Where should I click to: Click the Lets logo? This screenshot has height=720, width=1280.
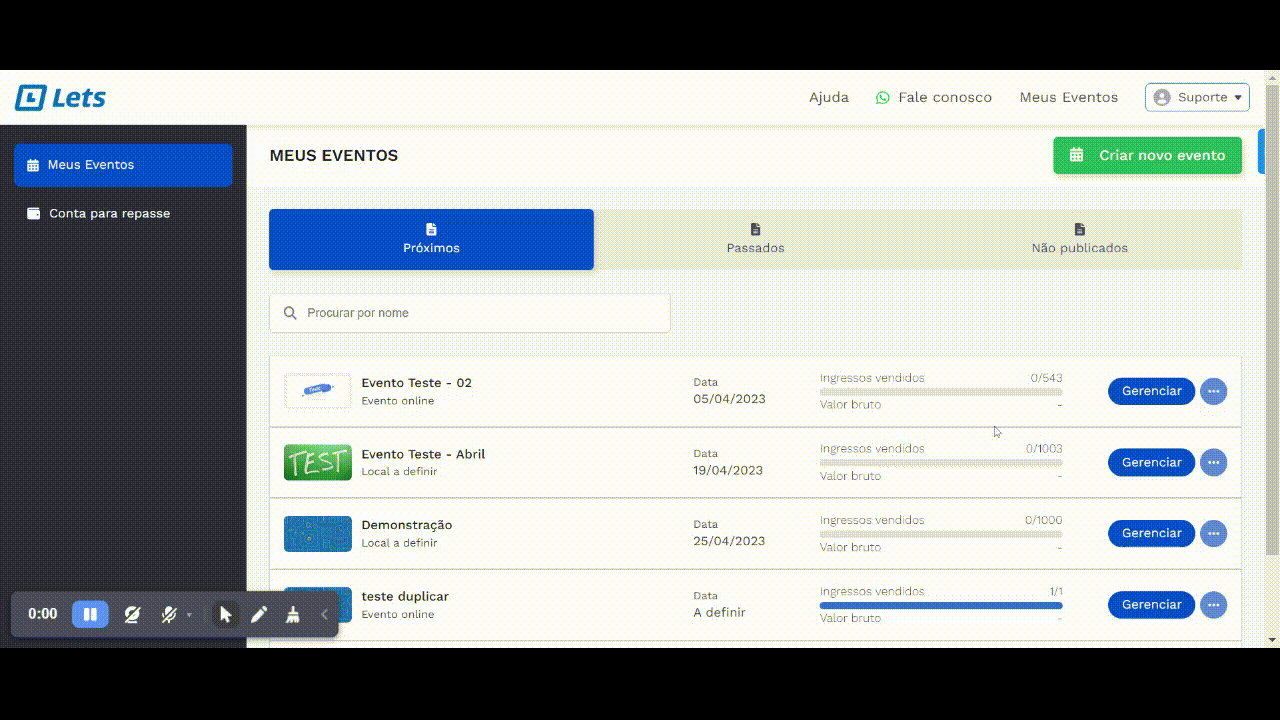pos(61,97)
